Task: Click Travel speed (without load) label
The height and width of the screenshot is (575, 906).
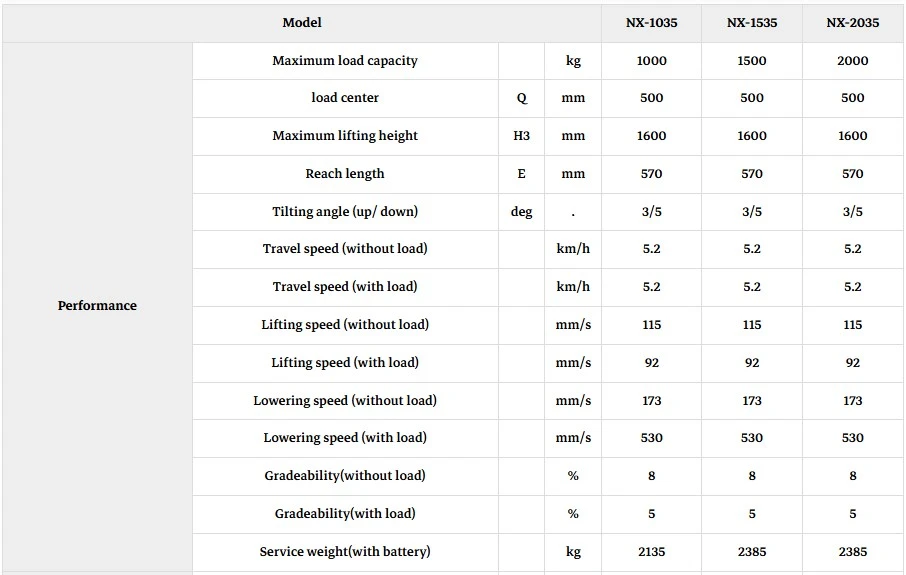Action: pos(345,249)
